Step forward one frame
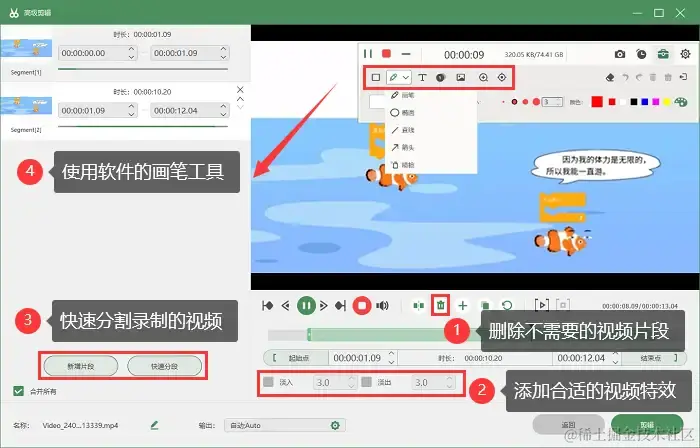700x448 pixels. click(324, 306)
